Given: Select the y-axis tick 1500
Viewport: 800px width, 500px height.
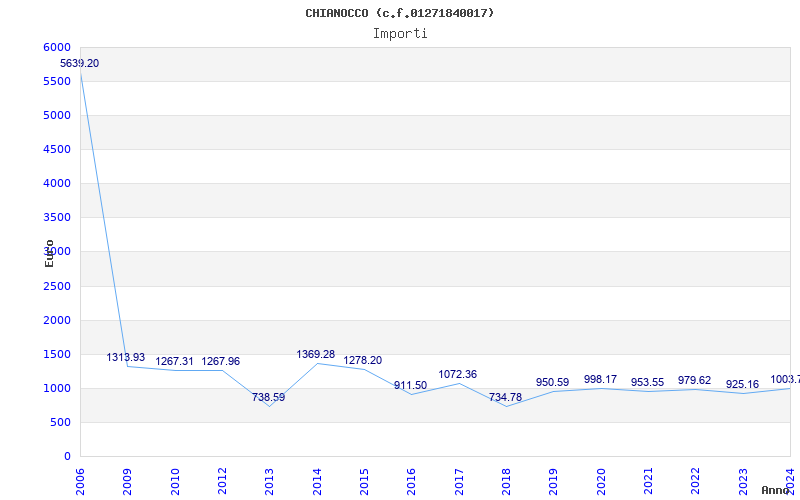Looking at the screenshot, I should click(x=57, y=355).
